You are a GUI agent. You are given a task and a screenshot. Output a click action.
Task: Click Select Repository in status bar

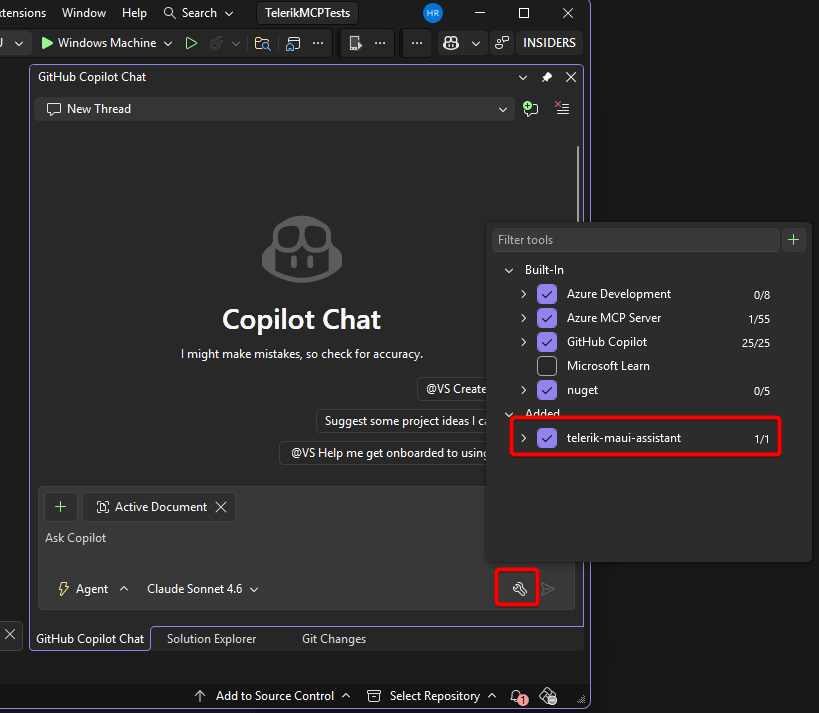point(432,696)
